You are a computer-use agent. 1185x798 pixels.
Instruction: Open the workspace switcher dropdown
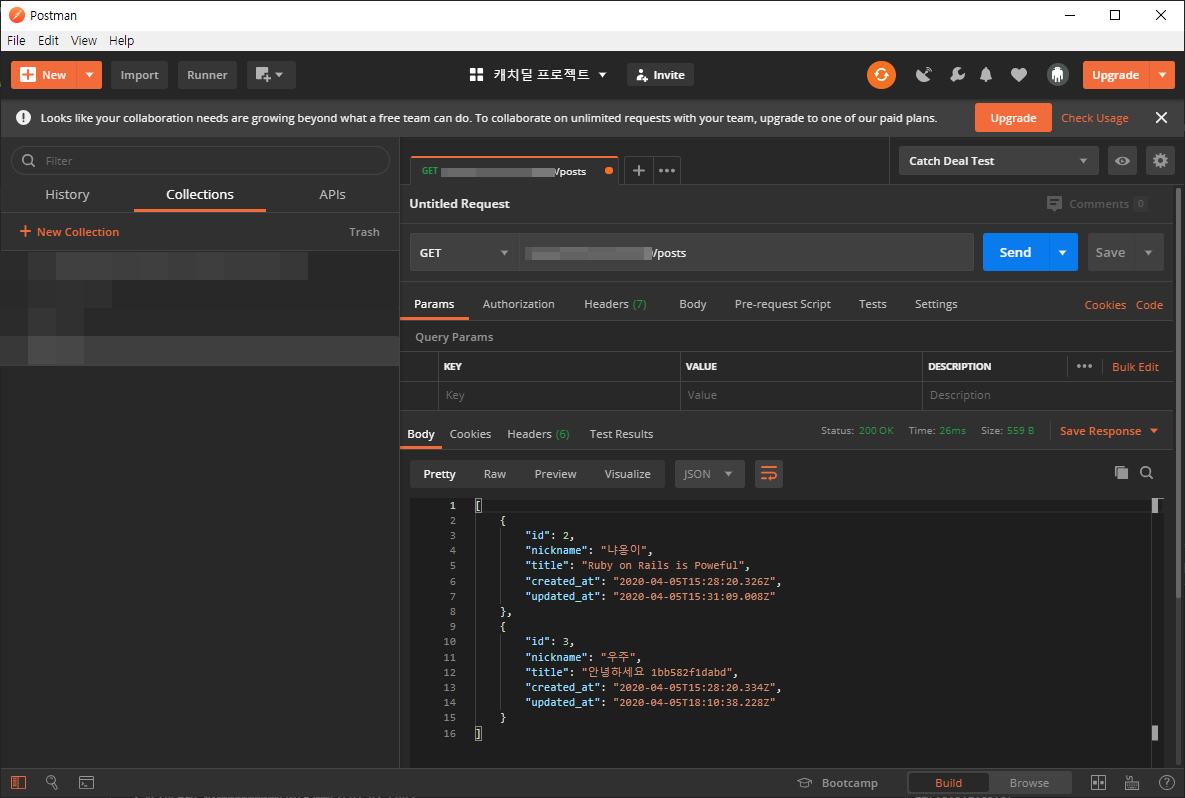tap(538, 75)
